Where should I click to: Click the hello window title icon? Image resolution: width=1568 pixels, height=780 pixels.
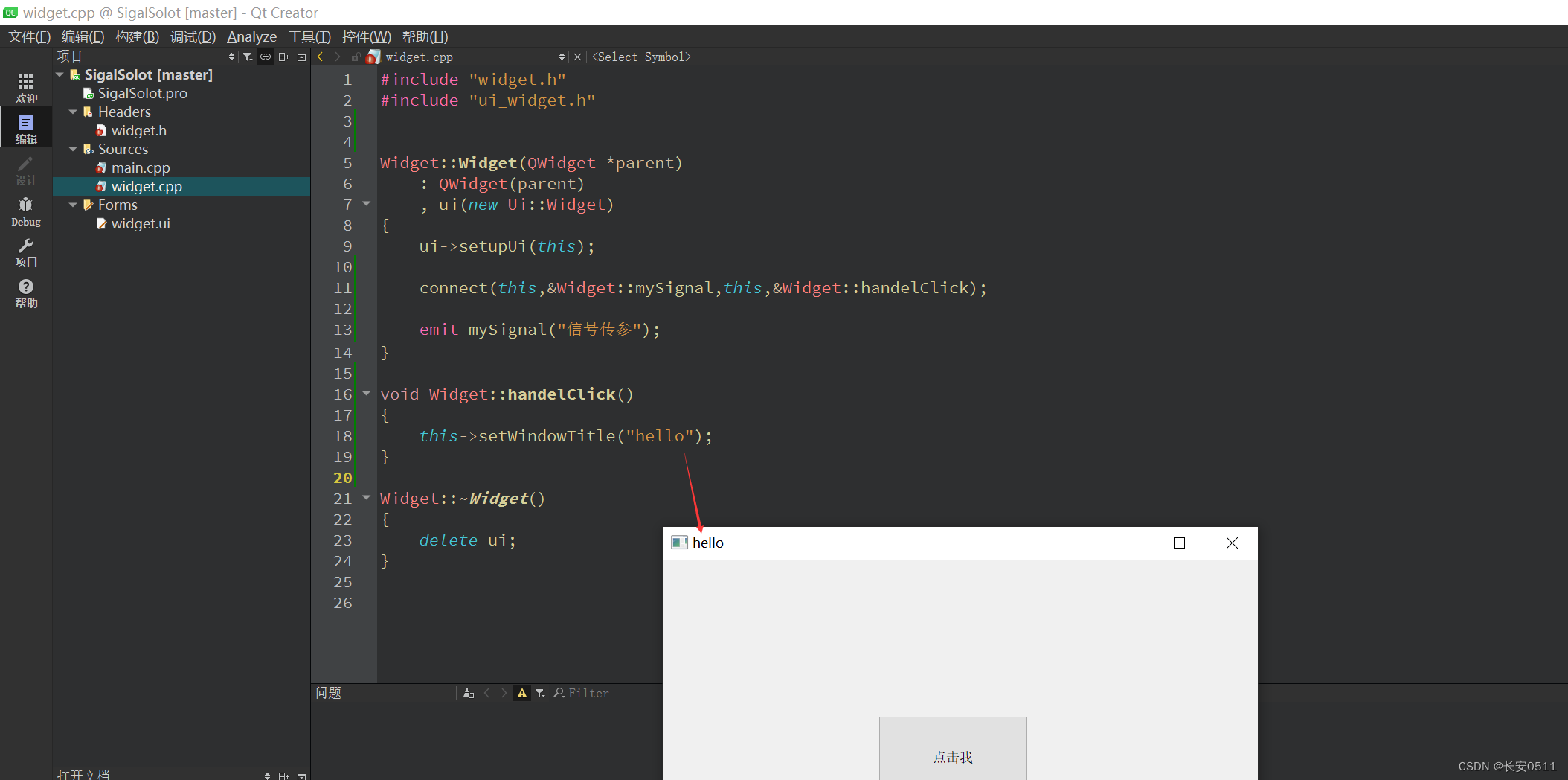pyautogui.click(x=679, y=543)
